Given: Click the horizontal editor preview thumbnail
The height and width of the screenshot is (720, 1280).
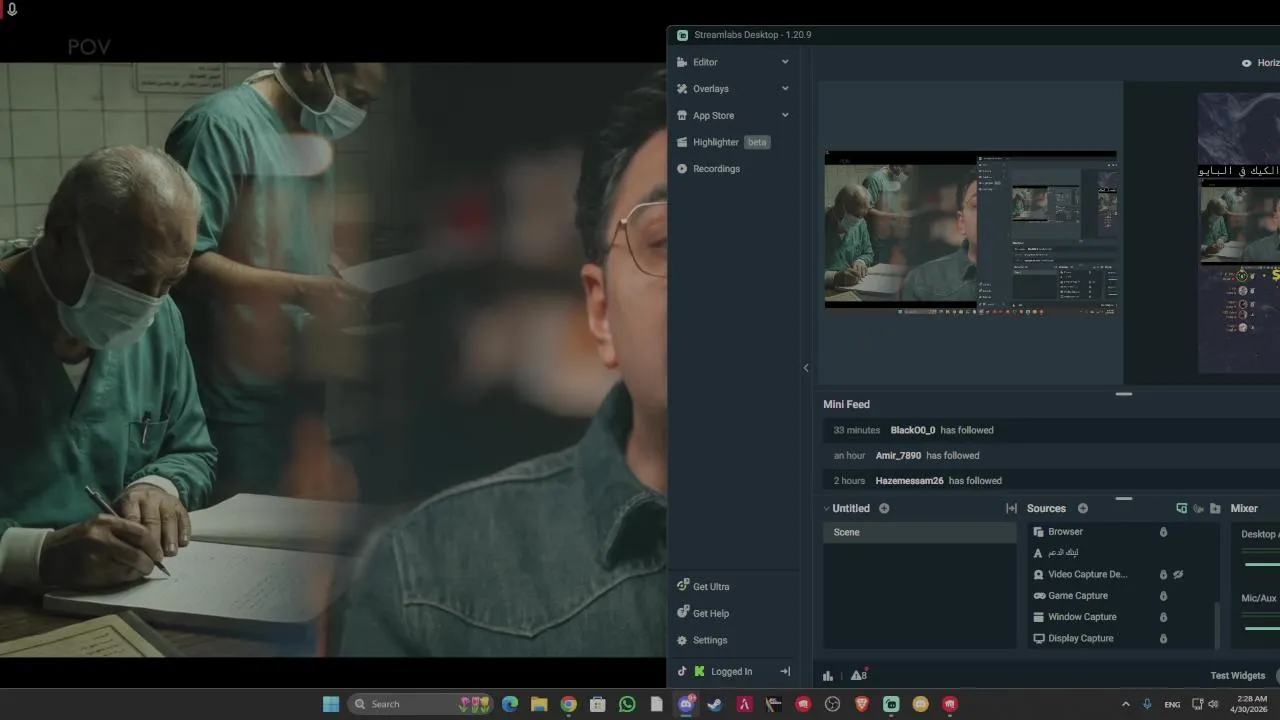Looking at the screenshot, I should pos(970,232).
